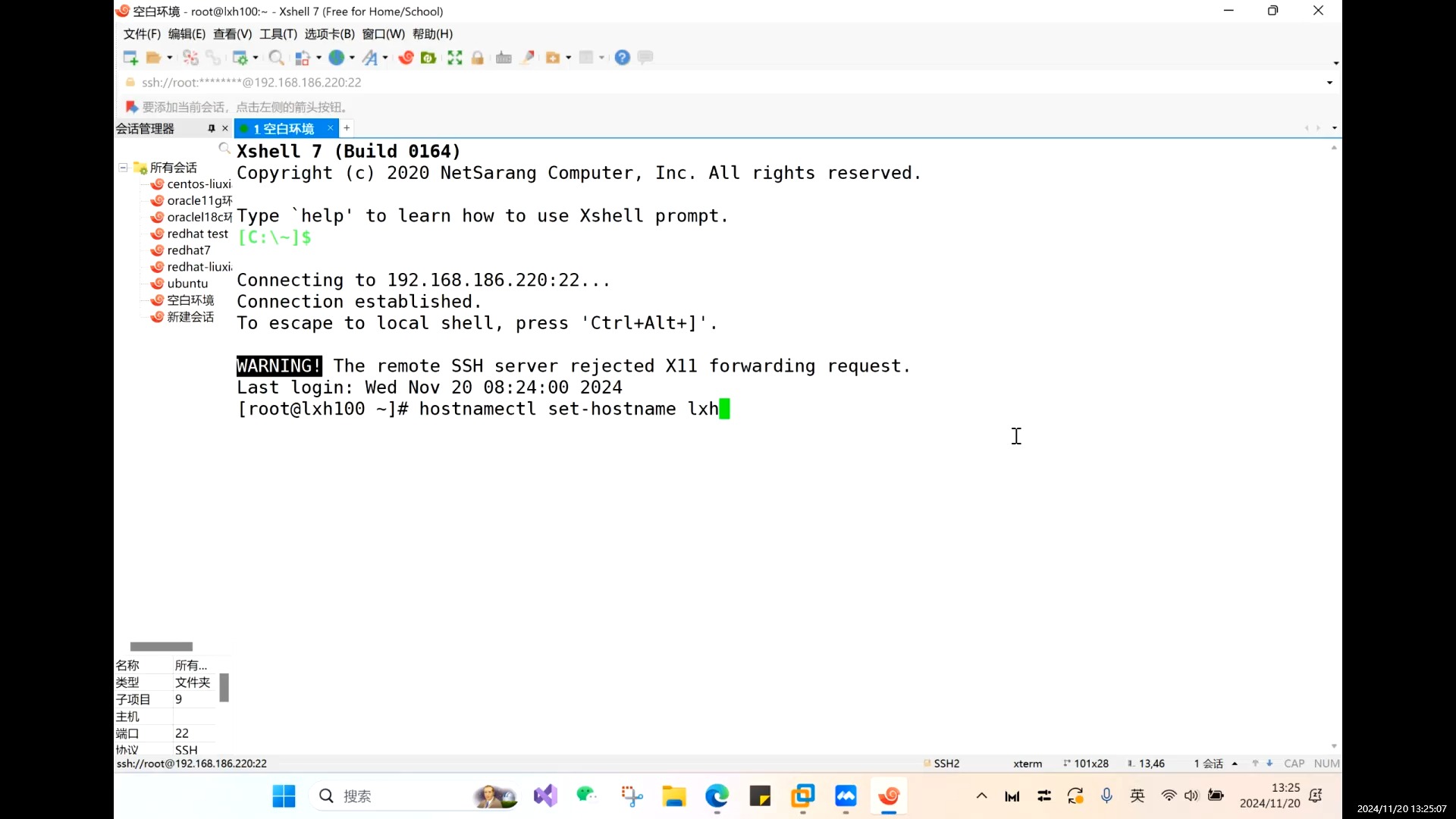This screenshot has height=819, width=1456.
Task: Click the Find magnifier toolbar icon
Action: click(x=276, y=58)
